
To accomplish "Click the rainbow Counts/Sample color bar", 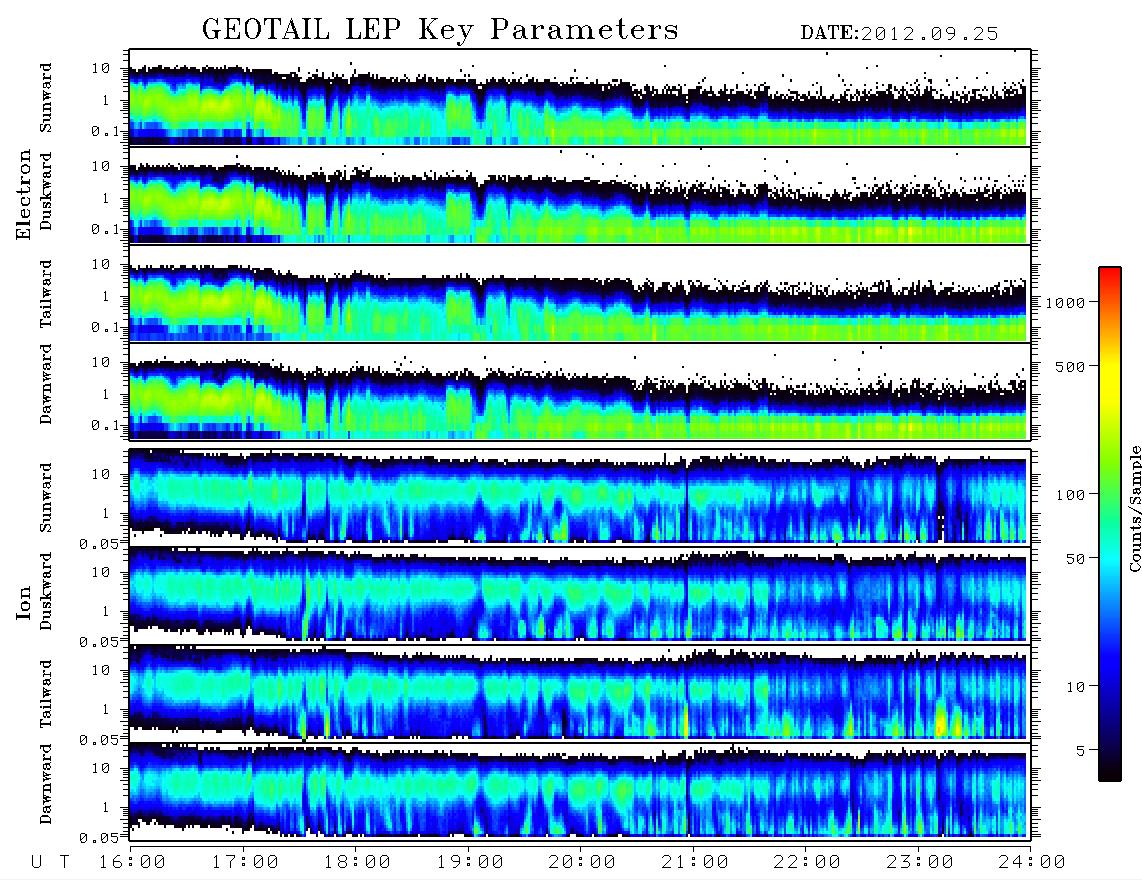I will tap(1110, 524).
